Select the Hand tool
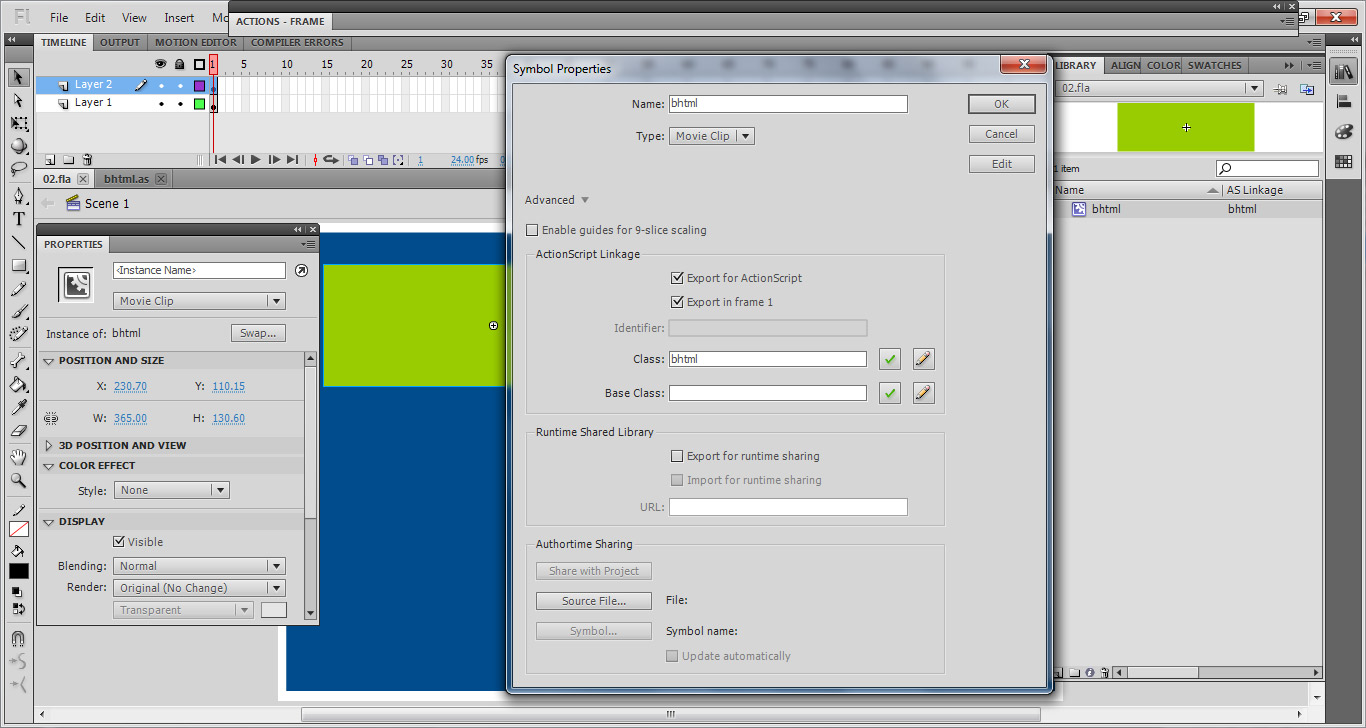Screen dimensions: 1366x728 click(18, 457)
